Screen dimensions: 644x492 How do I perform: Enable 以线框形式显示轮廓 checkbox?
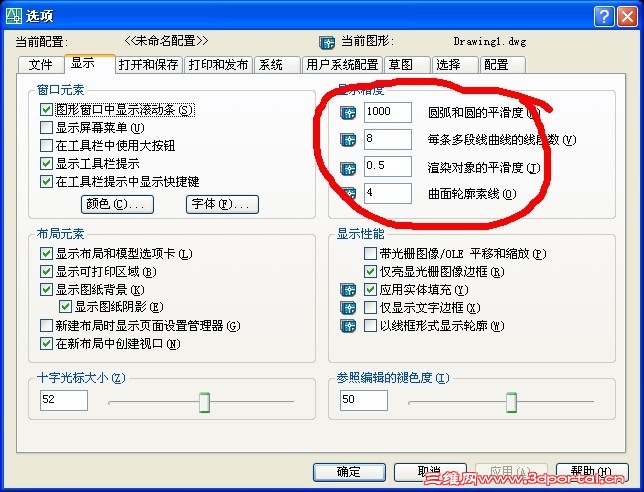370,326
